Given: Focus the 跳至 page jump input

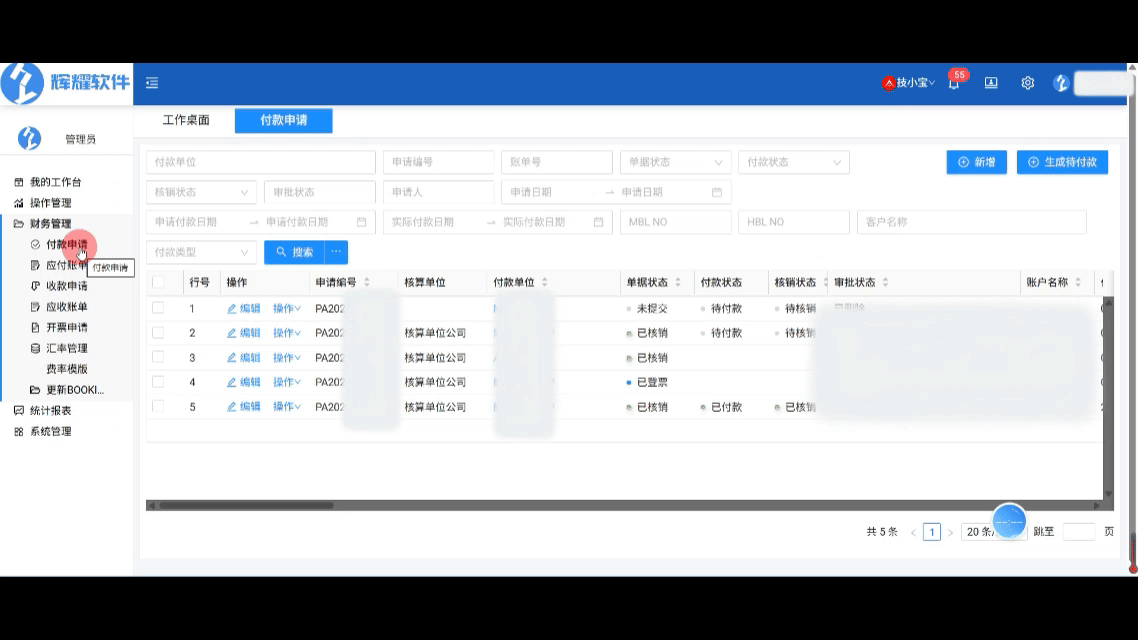Looking at the screenshot, I should tap(1078, 532).
